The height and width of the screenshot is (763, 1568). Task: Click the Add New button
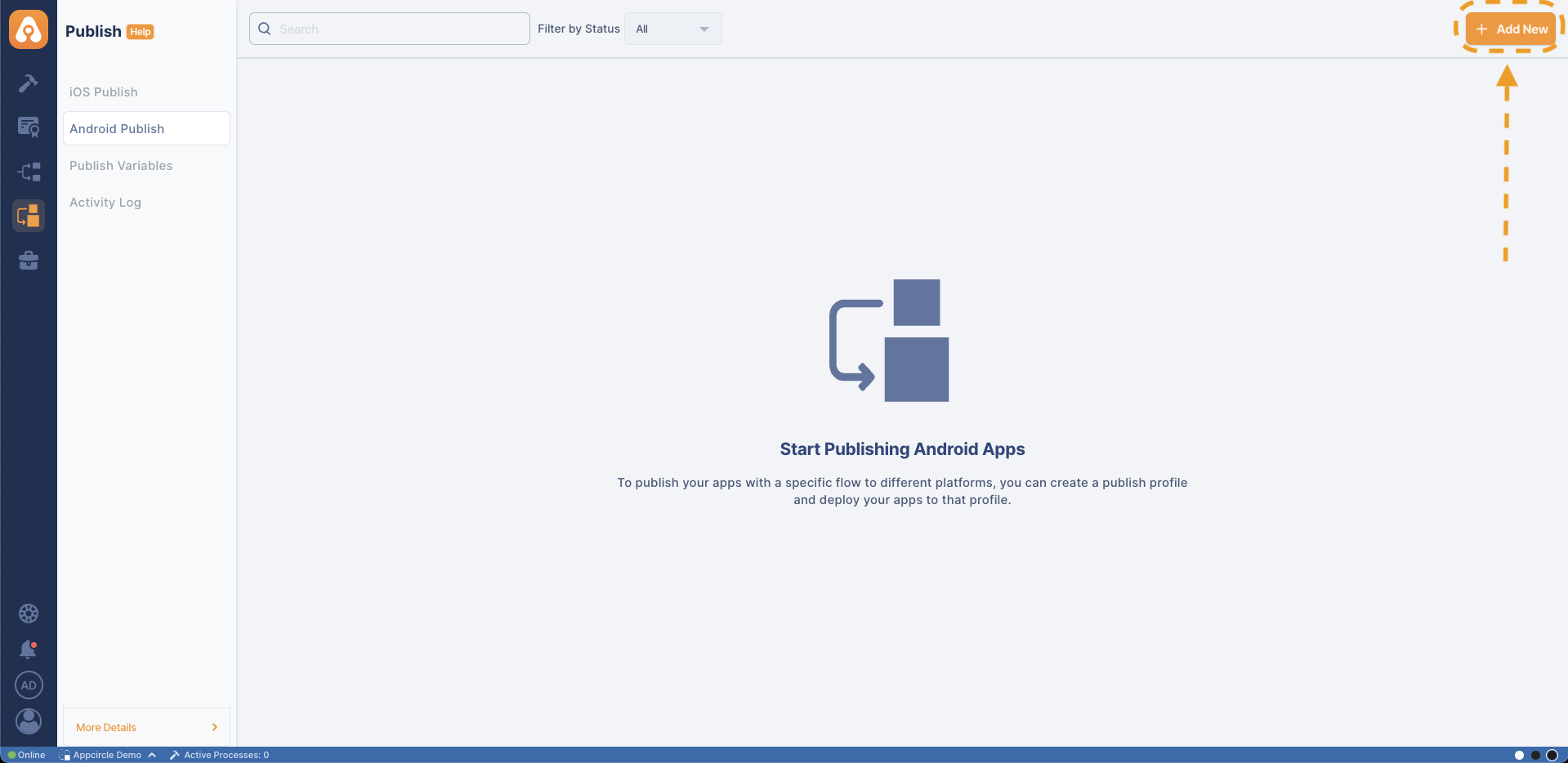click(1511, 29)
